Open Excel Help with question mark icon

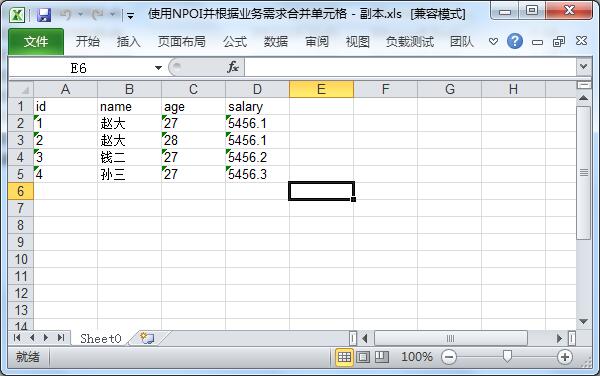coord(515,41)
